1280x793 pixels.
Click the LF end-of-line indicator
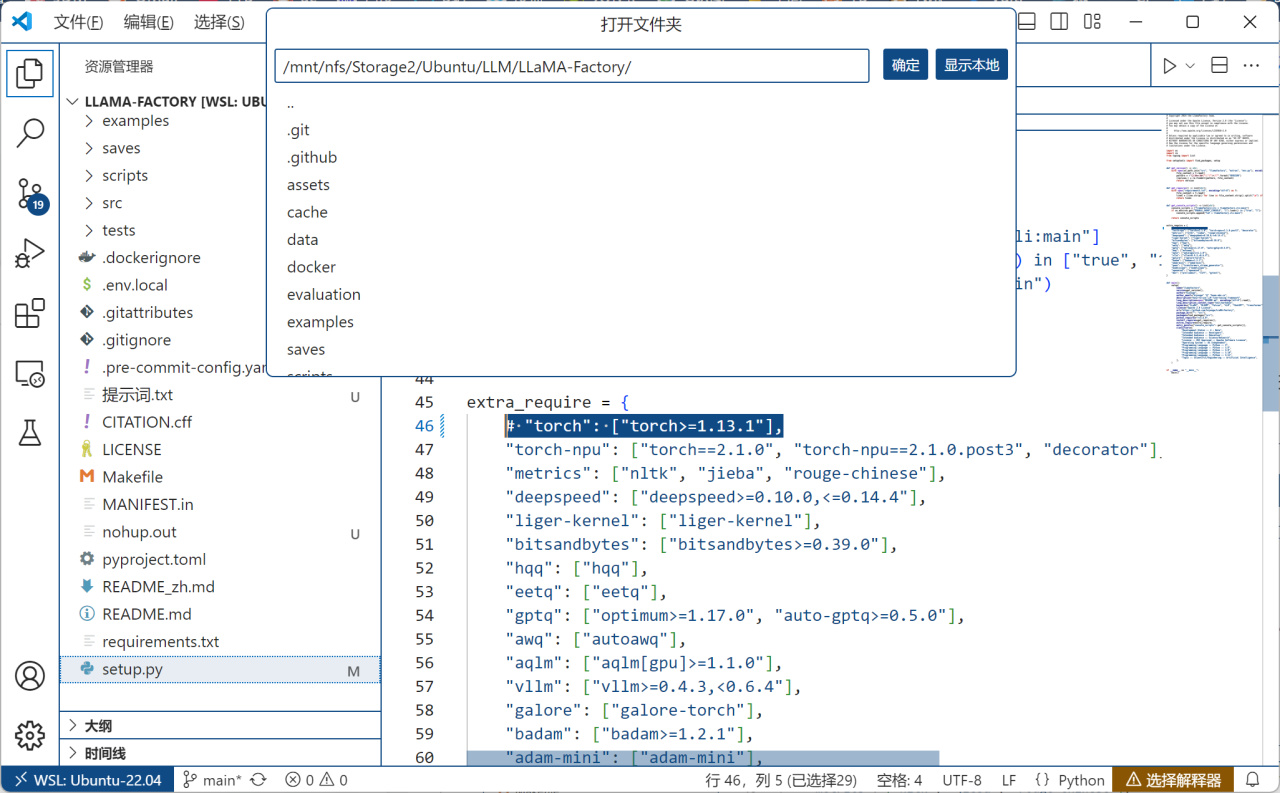(1009, 780)
